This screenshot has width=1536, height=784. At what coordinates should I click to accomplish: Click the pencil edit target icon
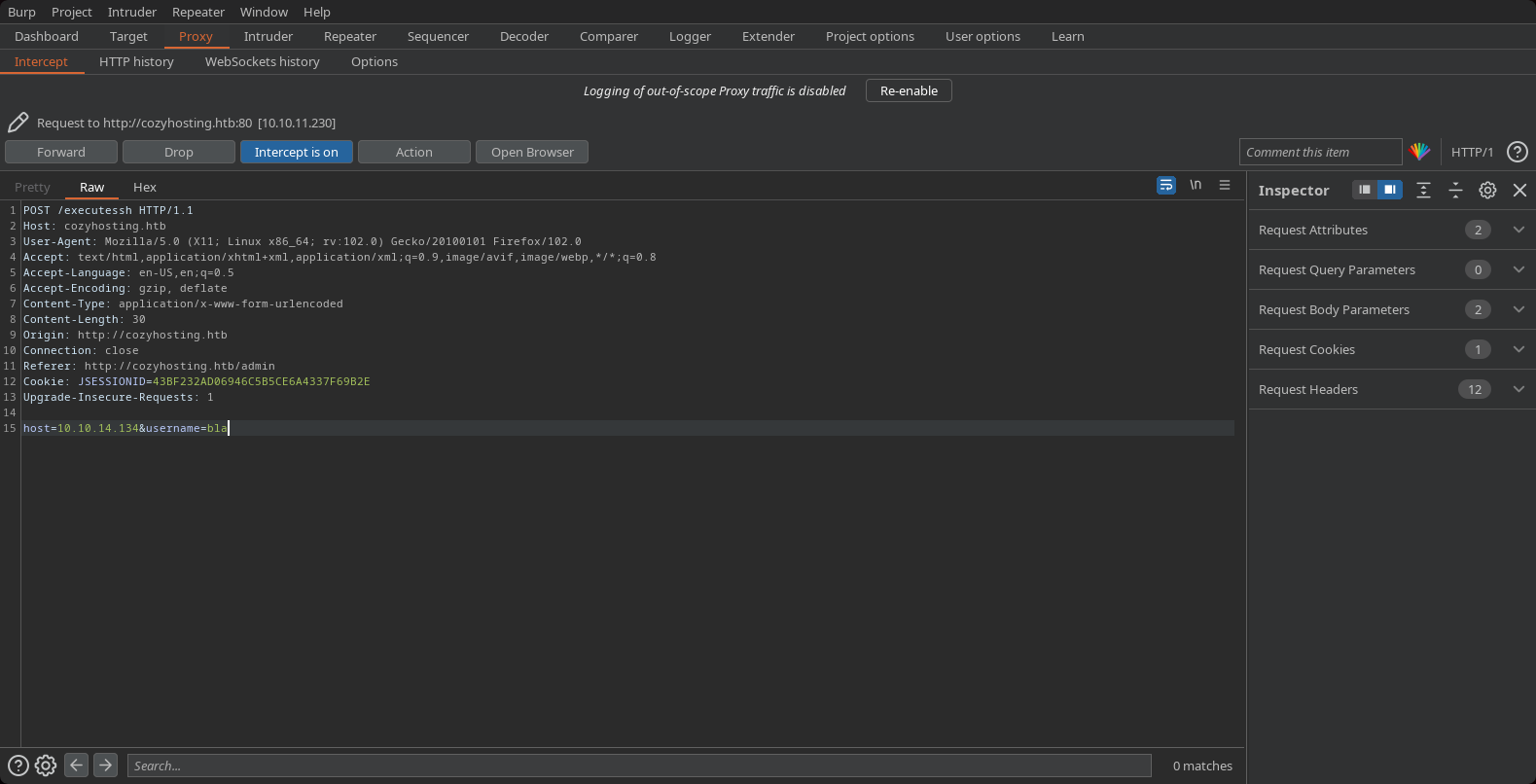(18, 123)
